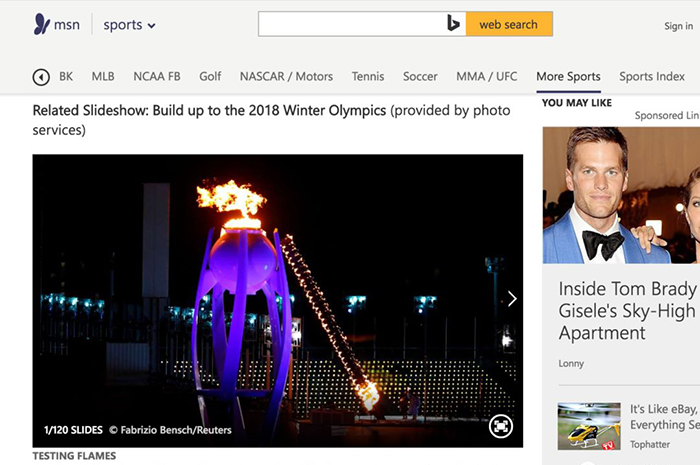Click the Sports Index link
Viewport: 700px width, 465px height.
tap(652, 77)
